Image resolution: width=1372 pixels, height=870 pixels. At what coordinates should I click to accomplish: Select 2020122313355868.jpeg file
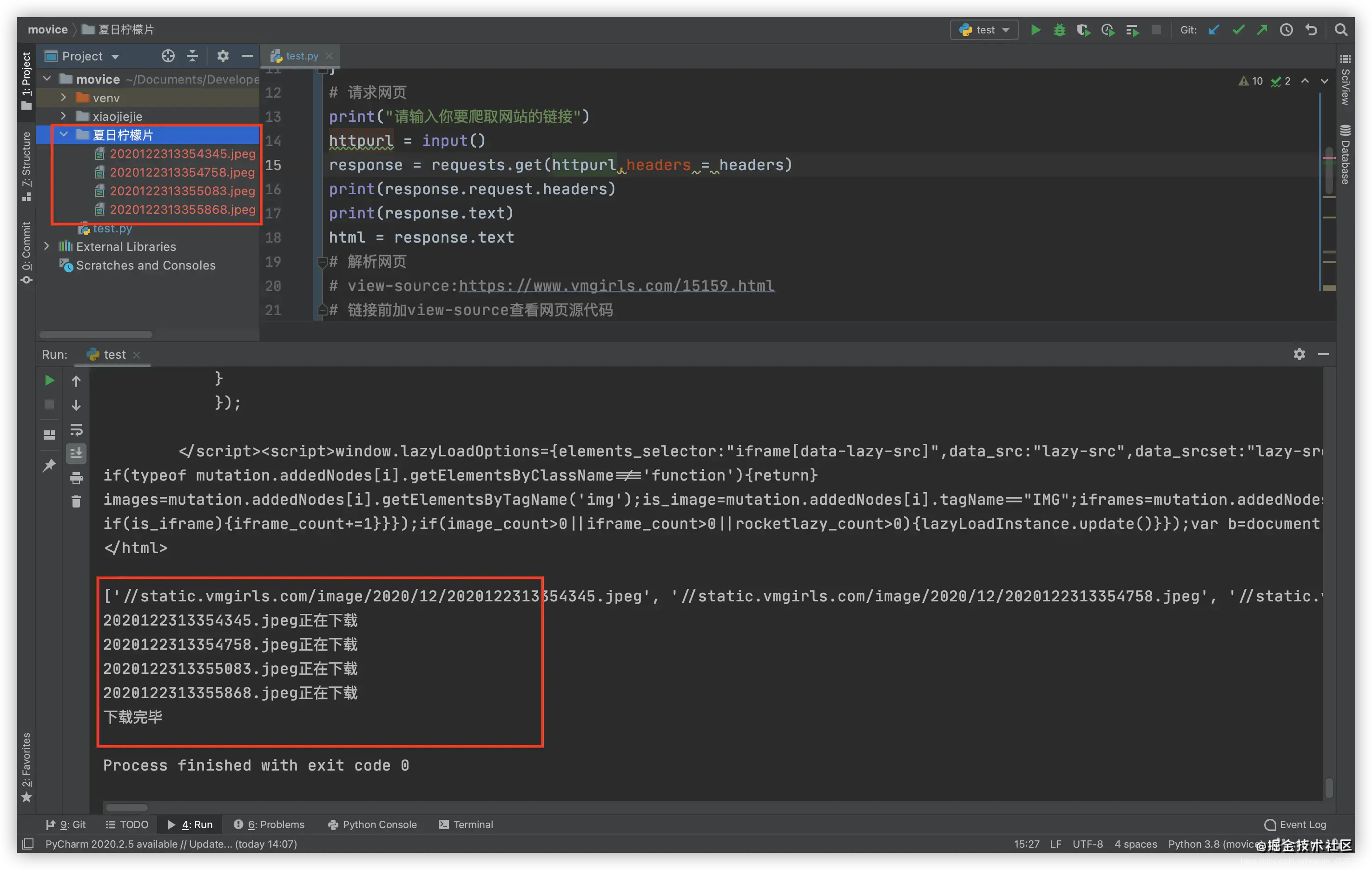click(x=182, y=209)
